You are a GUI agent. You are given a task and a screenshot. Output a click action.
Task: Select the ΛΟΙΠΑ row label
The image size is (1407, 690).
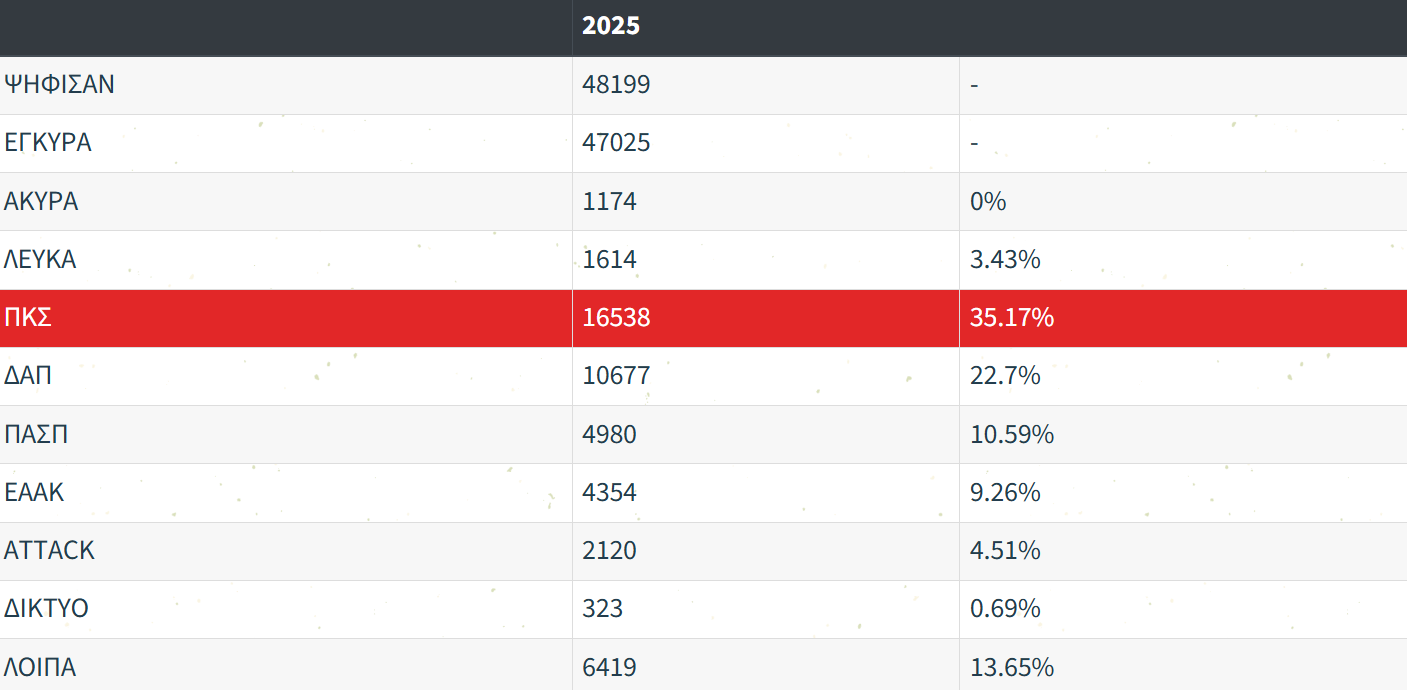tap(40, 667)
